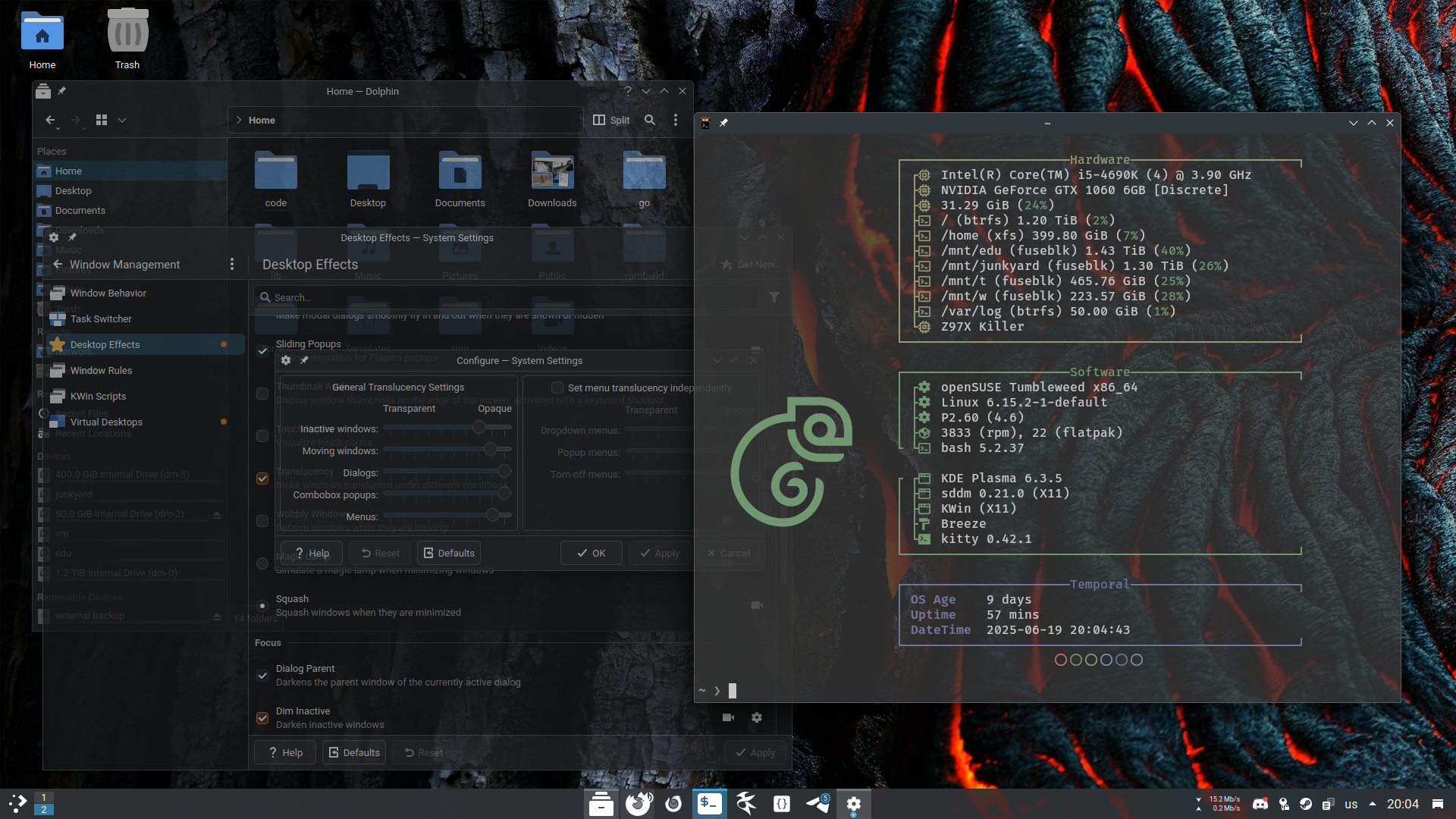Toggle the Translucency effect checkbox

click(262, 479)
